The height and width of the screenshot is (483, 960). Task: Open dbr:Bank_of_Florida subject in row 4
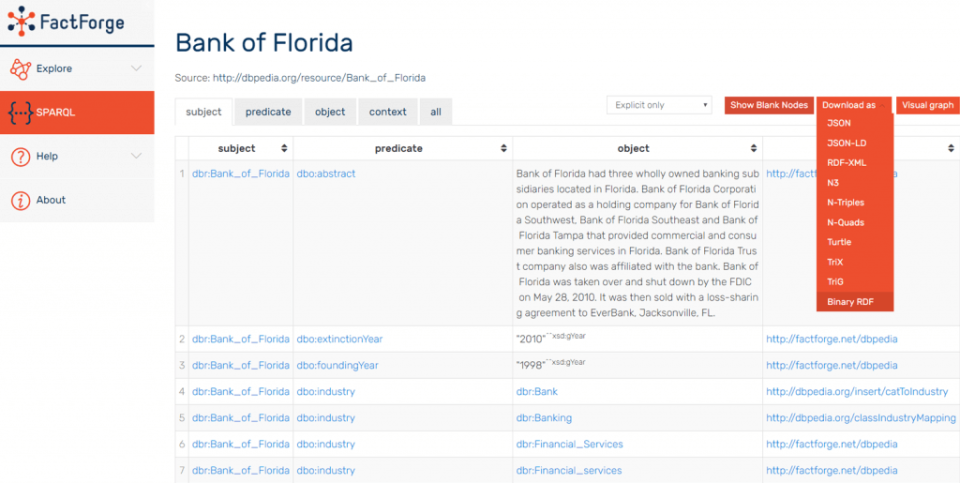(241, 392)
